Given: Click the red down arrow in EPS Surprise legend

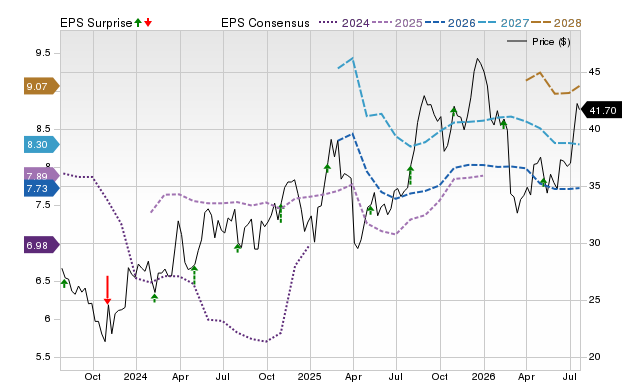Looking at the screenshot, I should 148,22.
